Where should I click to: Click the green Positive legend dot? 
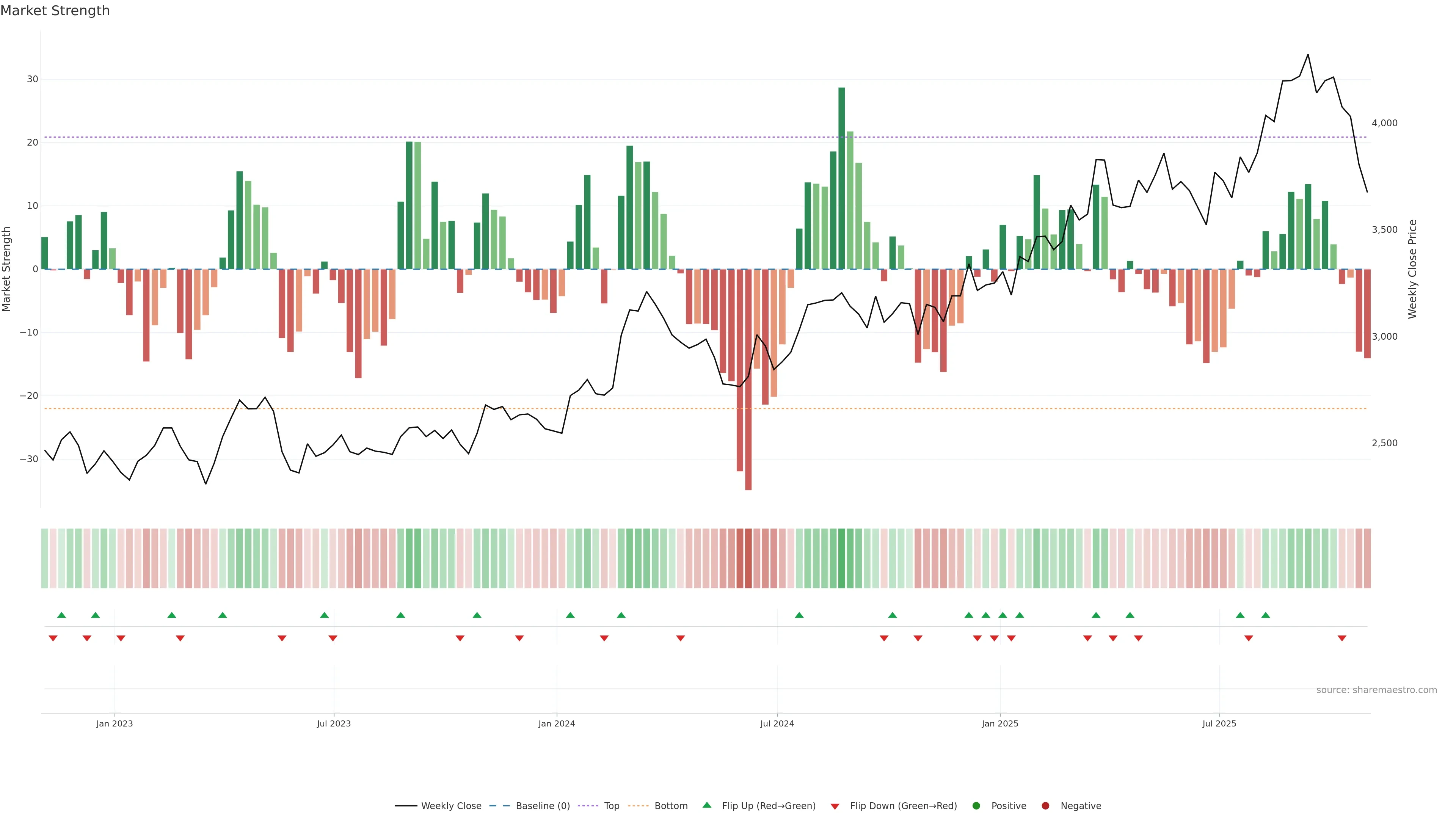[x=976, y=806]
